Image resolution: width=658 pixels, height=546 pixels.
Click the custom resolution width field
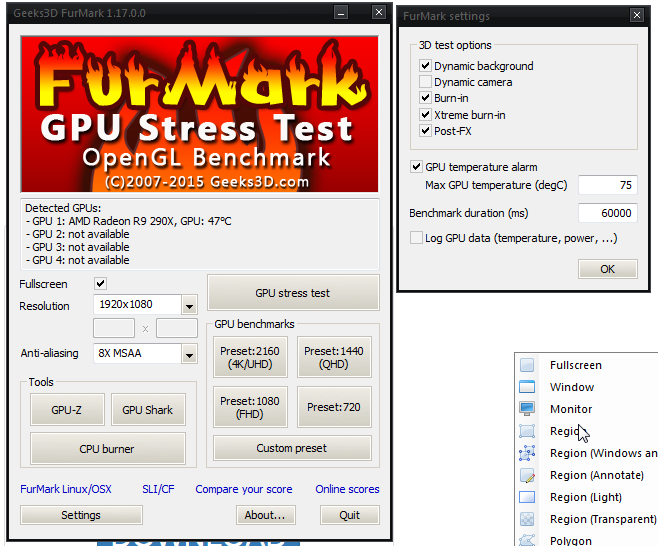click(114, 328)
